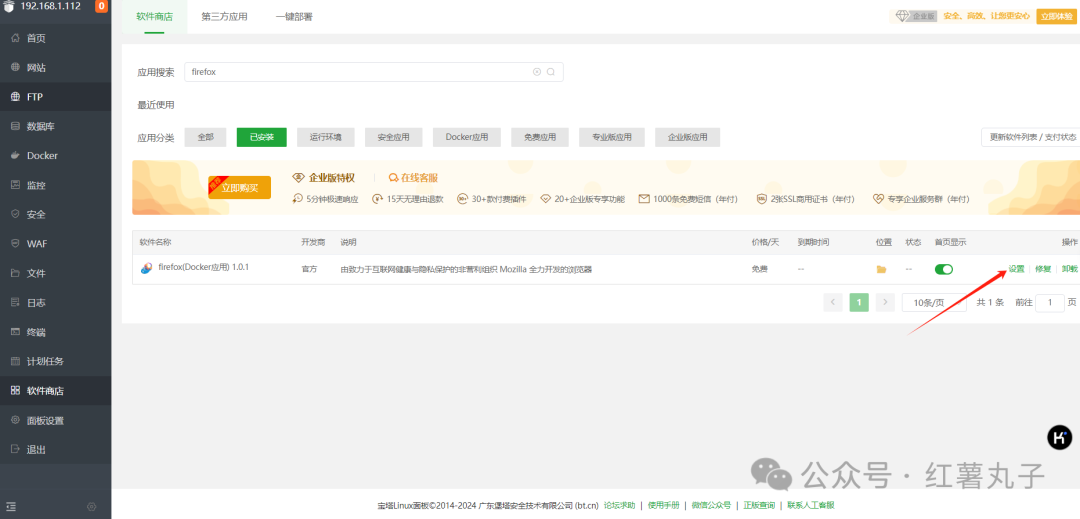Collapse the sidebar using the bottom-left menu icon

click(10, 507)
